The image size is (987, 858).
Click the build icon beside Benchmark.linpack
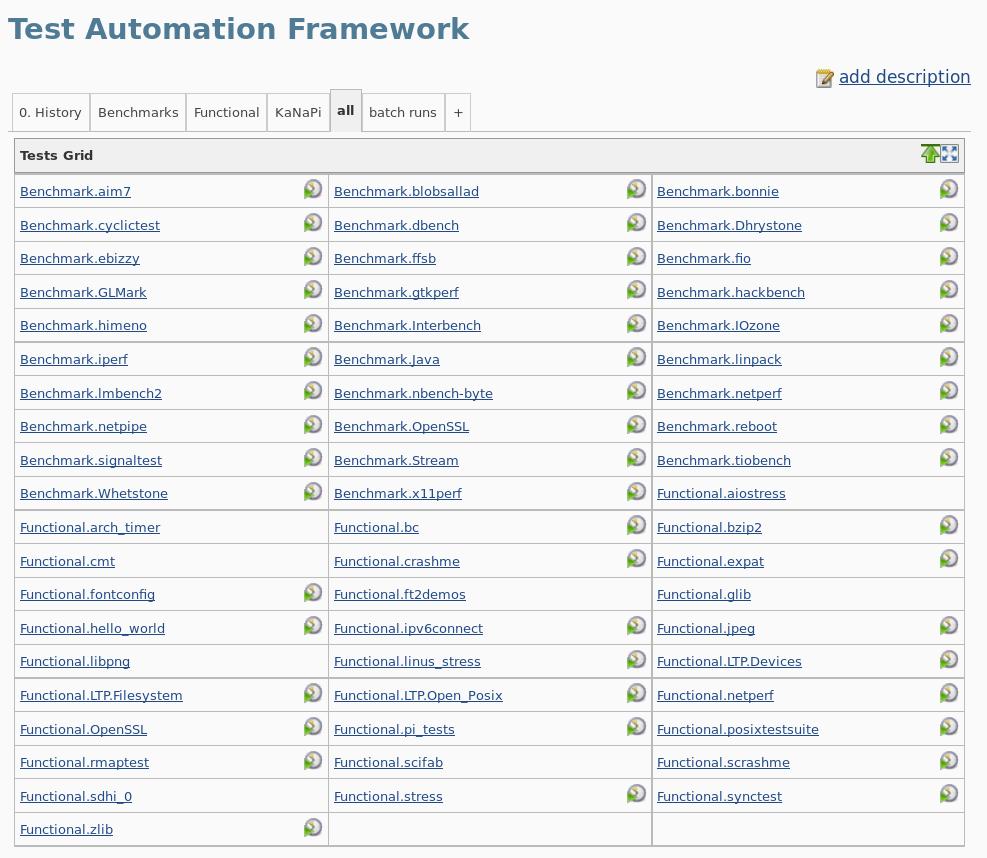[949, 357]
